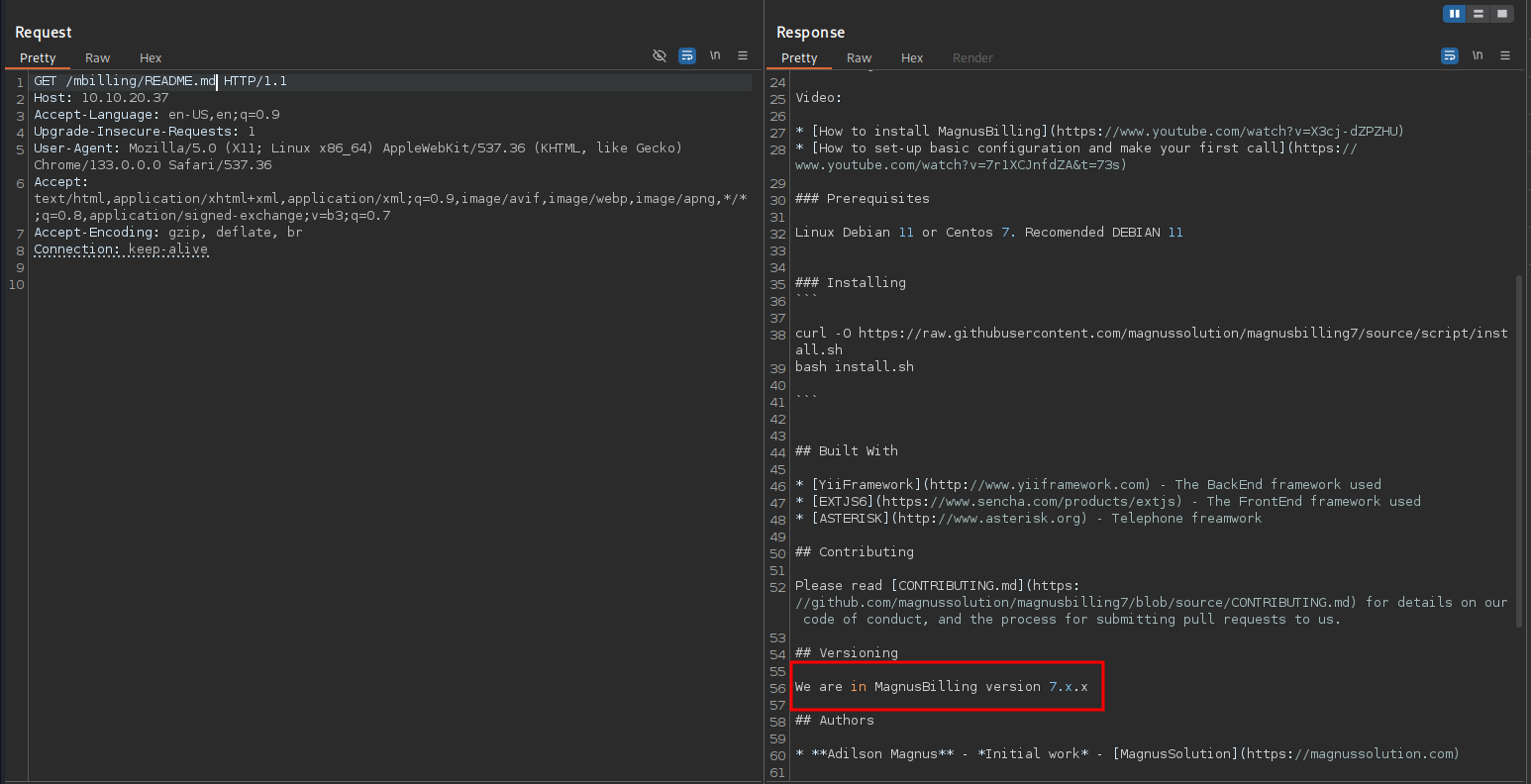Click the Accept-Encoding: gzip, deflate, br line
Viewport: 1531px width, 784px height.
point(168,233)
